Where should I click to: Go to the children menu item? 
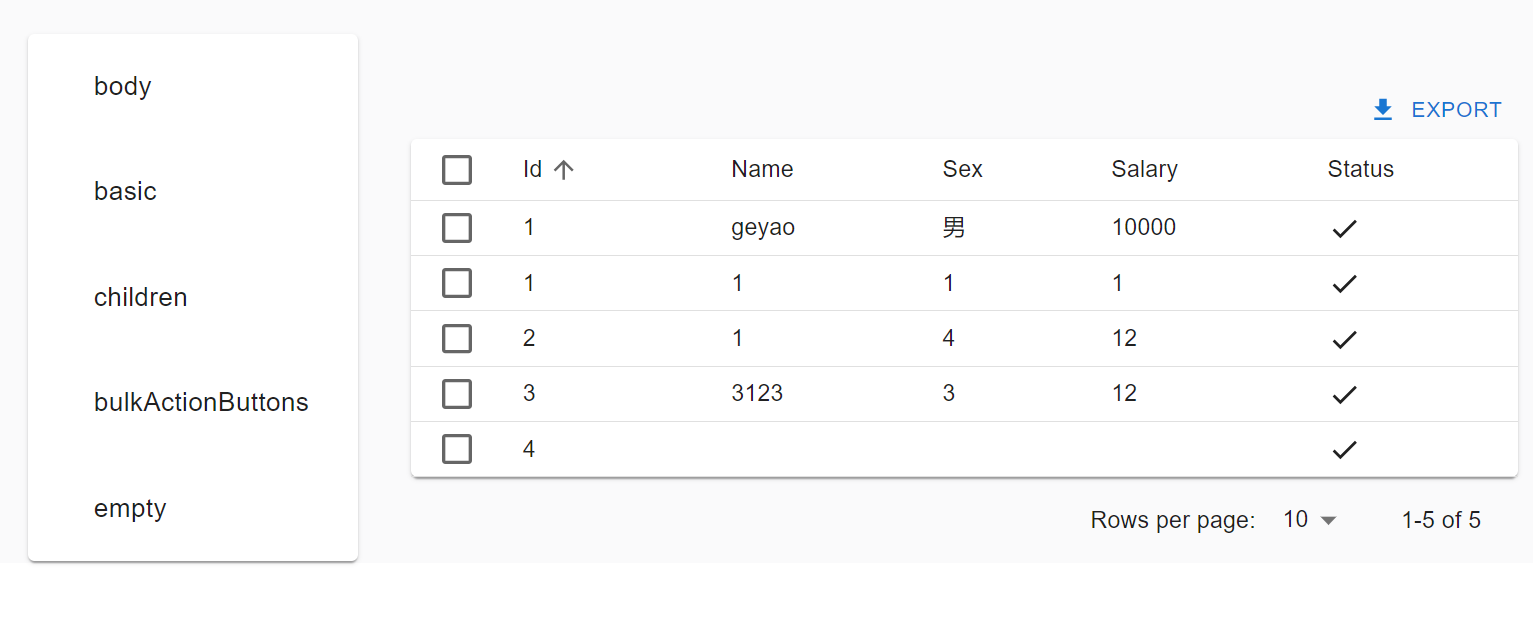tap(141, 298)
